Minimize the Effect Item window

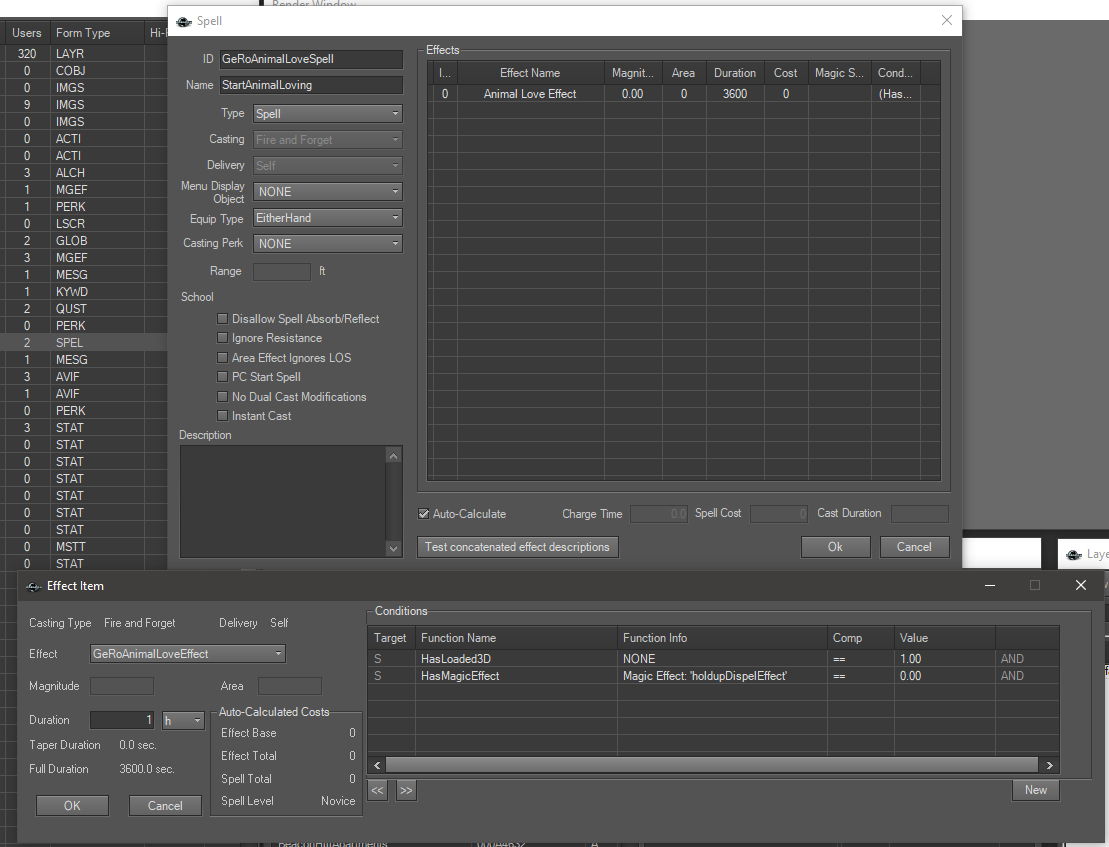click(x=990, y=585)
